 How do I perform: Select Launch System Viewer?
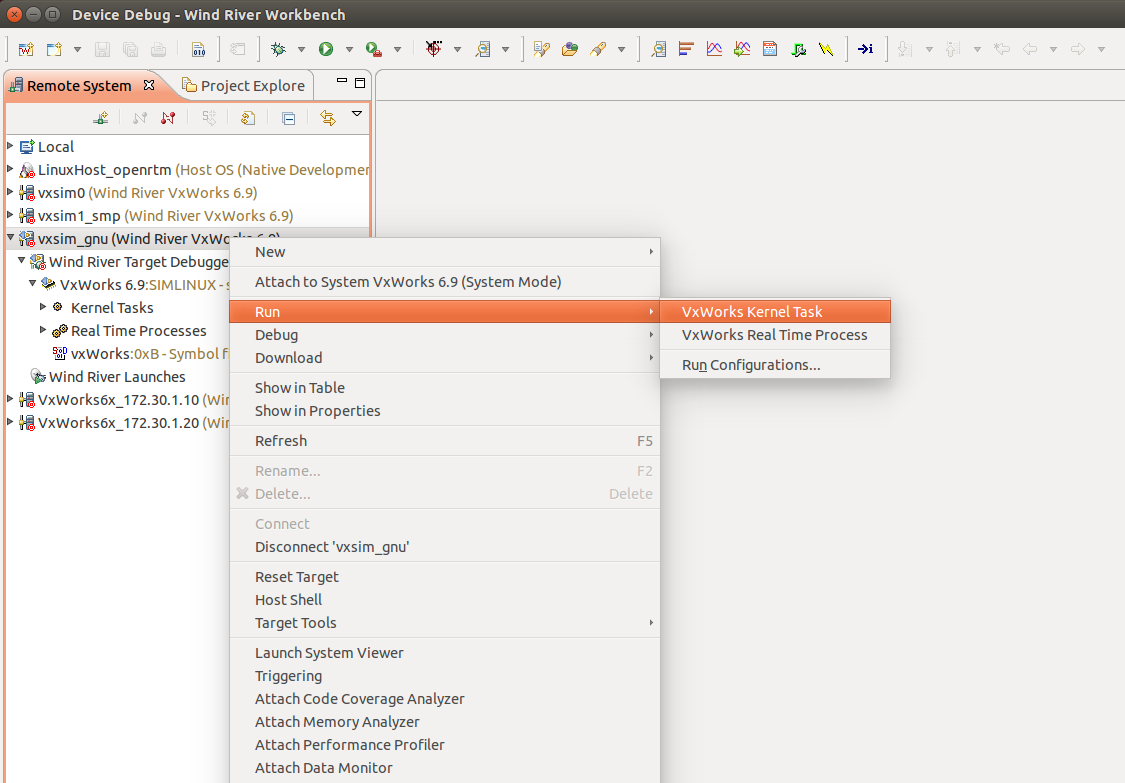click(x=445, y=653)
